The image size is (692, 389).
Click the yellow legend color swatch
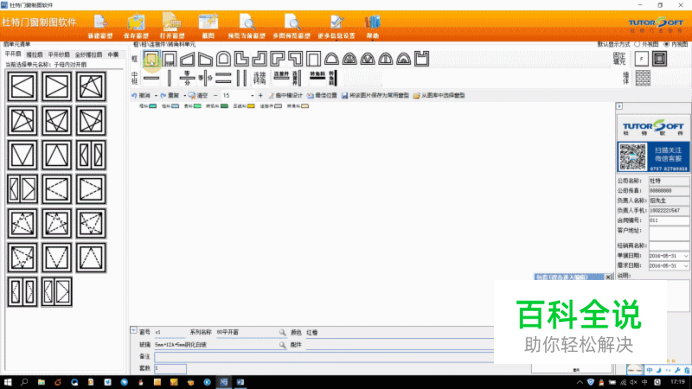(x=251, y=106)
